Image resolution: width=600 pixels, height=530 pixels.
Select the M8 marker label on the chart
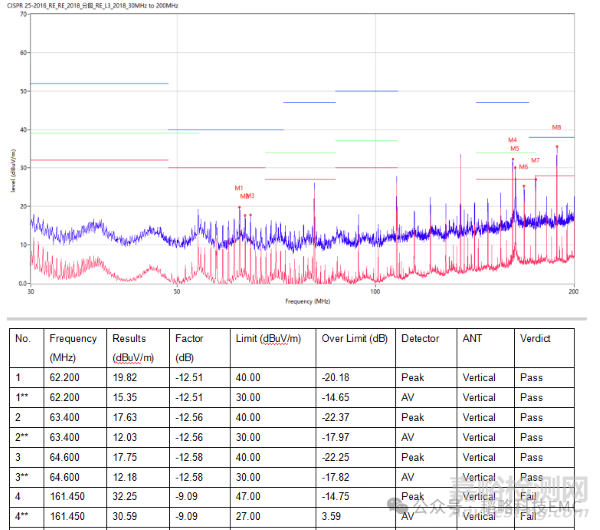tap(556, 128)
